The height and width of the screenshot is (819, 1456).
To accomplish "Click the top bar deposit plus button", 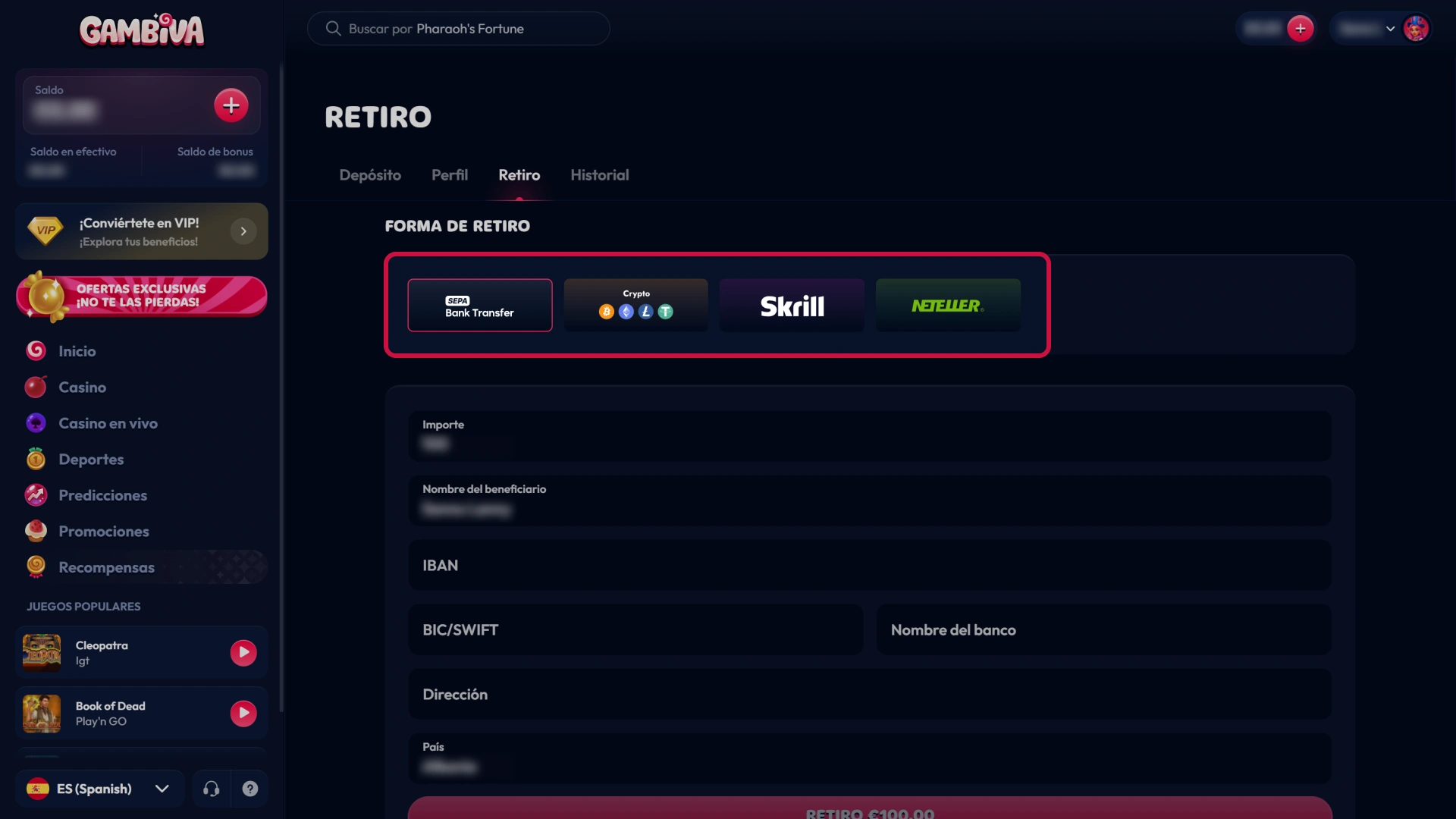I will coord(1301,29).
